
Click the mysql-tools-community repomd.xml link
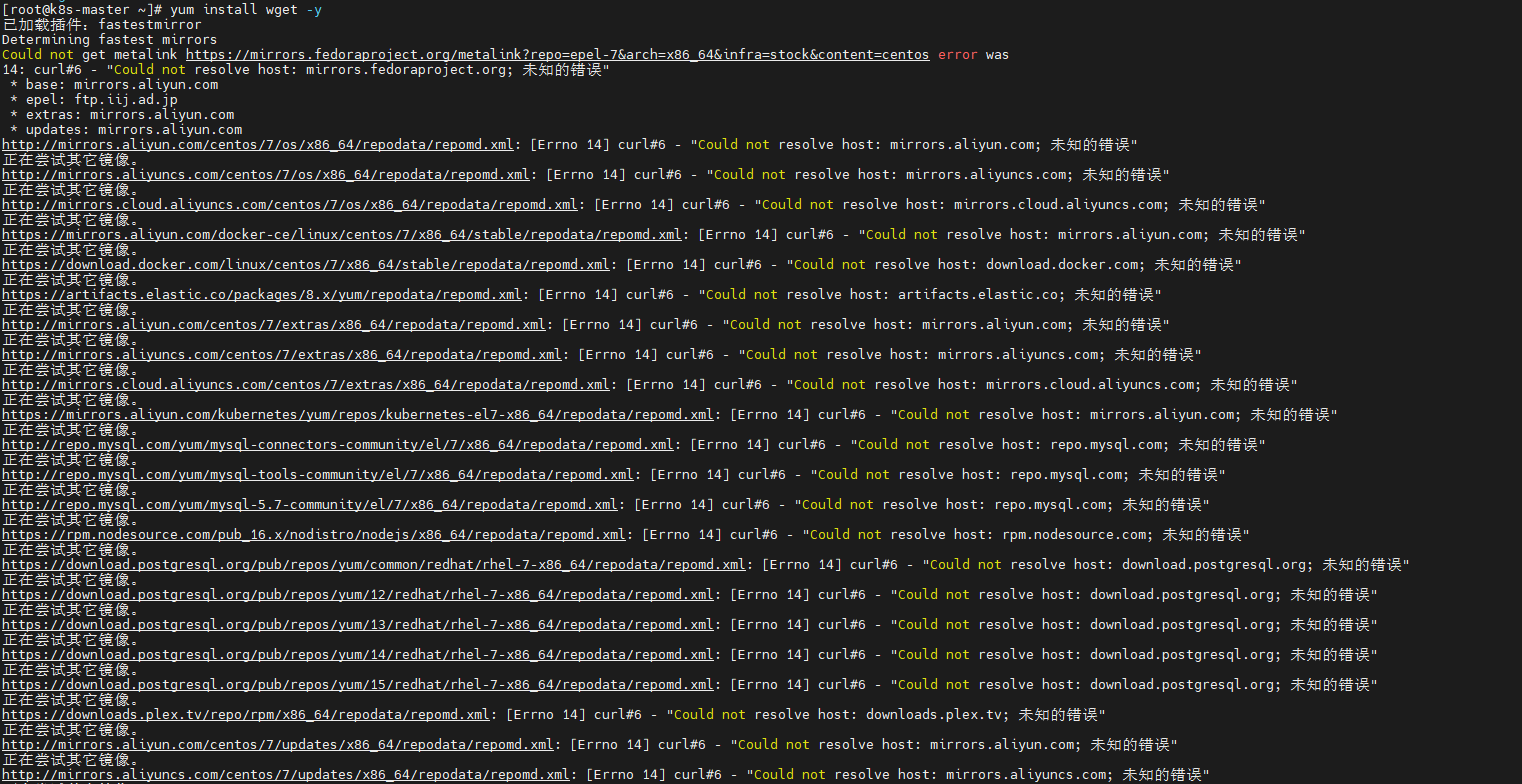(x=318, y=474)
